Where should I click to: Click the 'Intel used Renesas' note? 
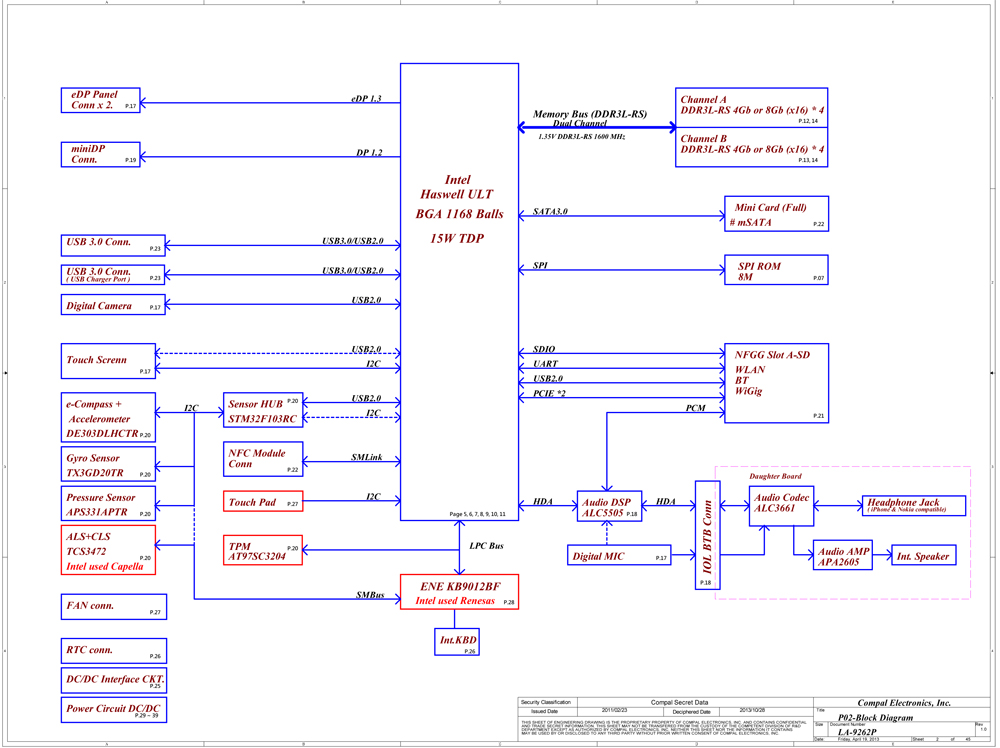point(455,601)
